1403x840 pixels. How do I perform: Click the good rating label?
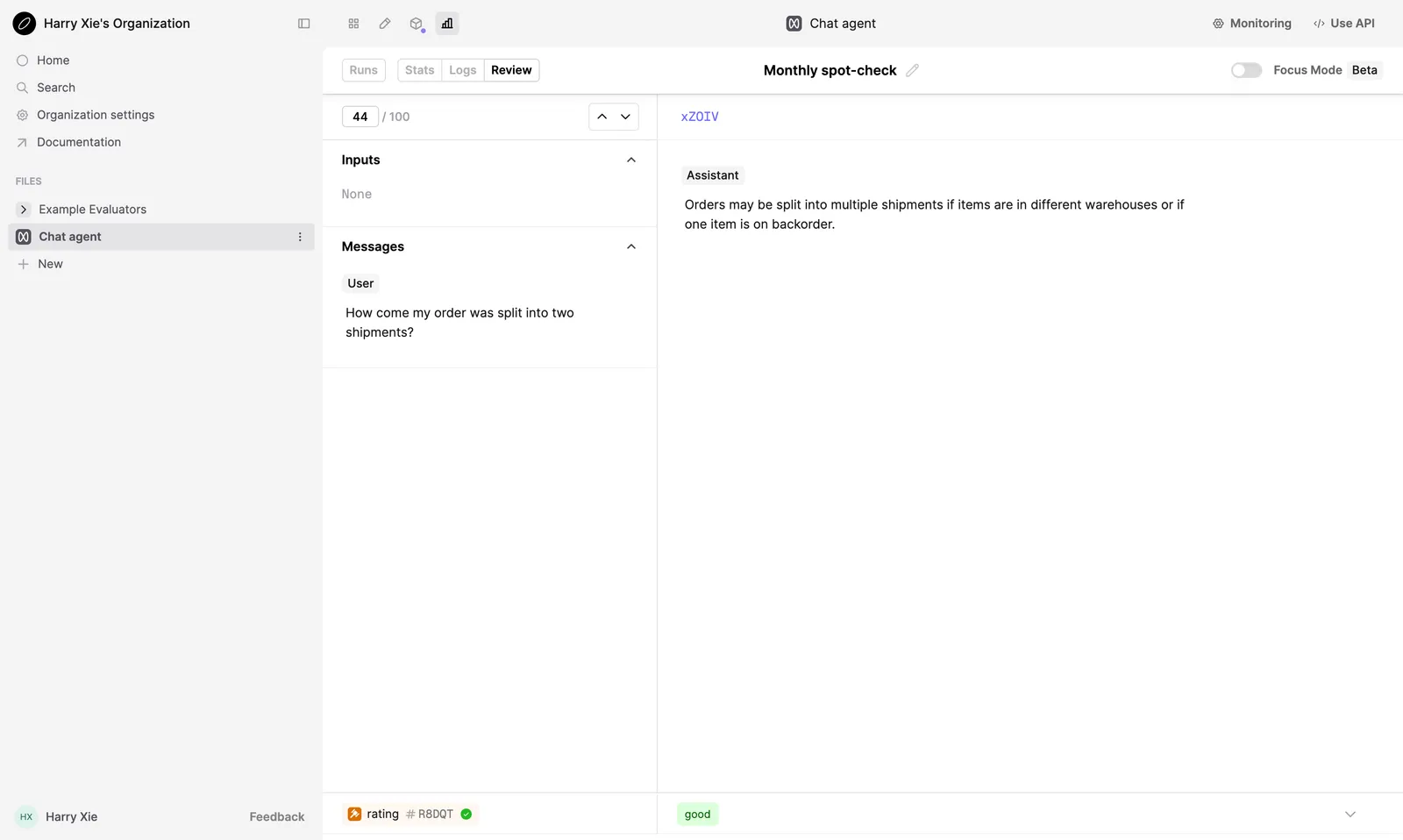[x=698, y=815]
